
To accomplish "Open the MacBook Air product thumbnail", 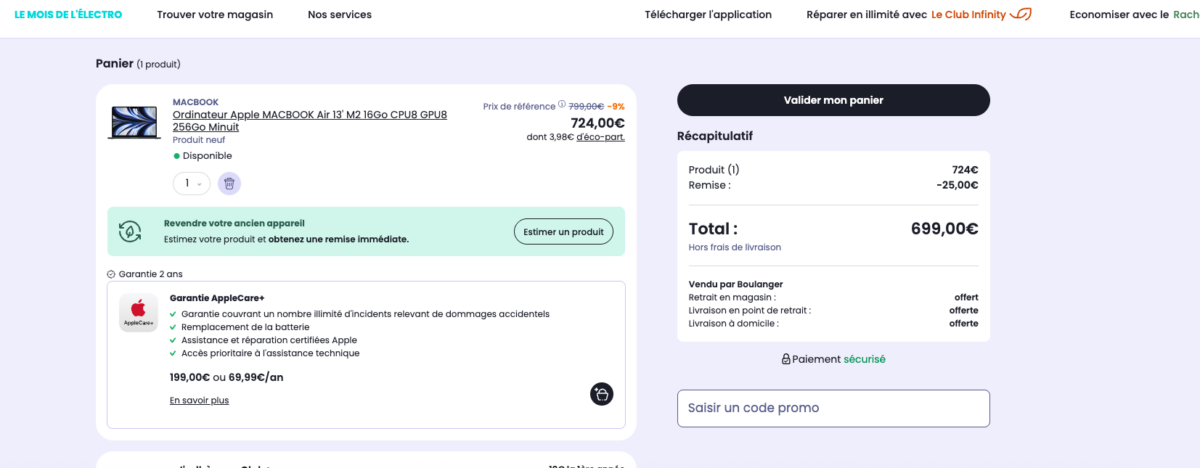I will (x=134, y=122).
